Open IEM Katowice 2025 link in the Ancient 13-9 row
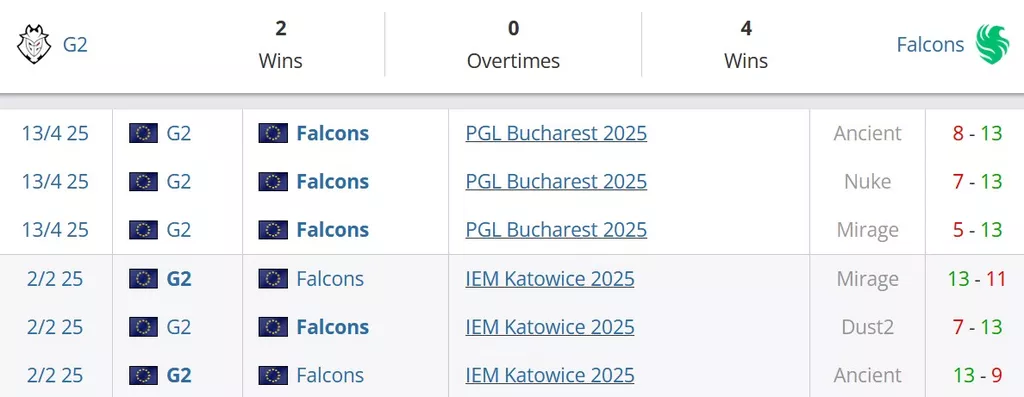1024x397 pixels. pos(550,375)
